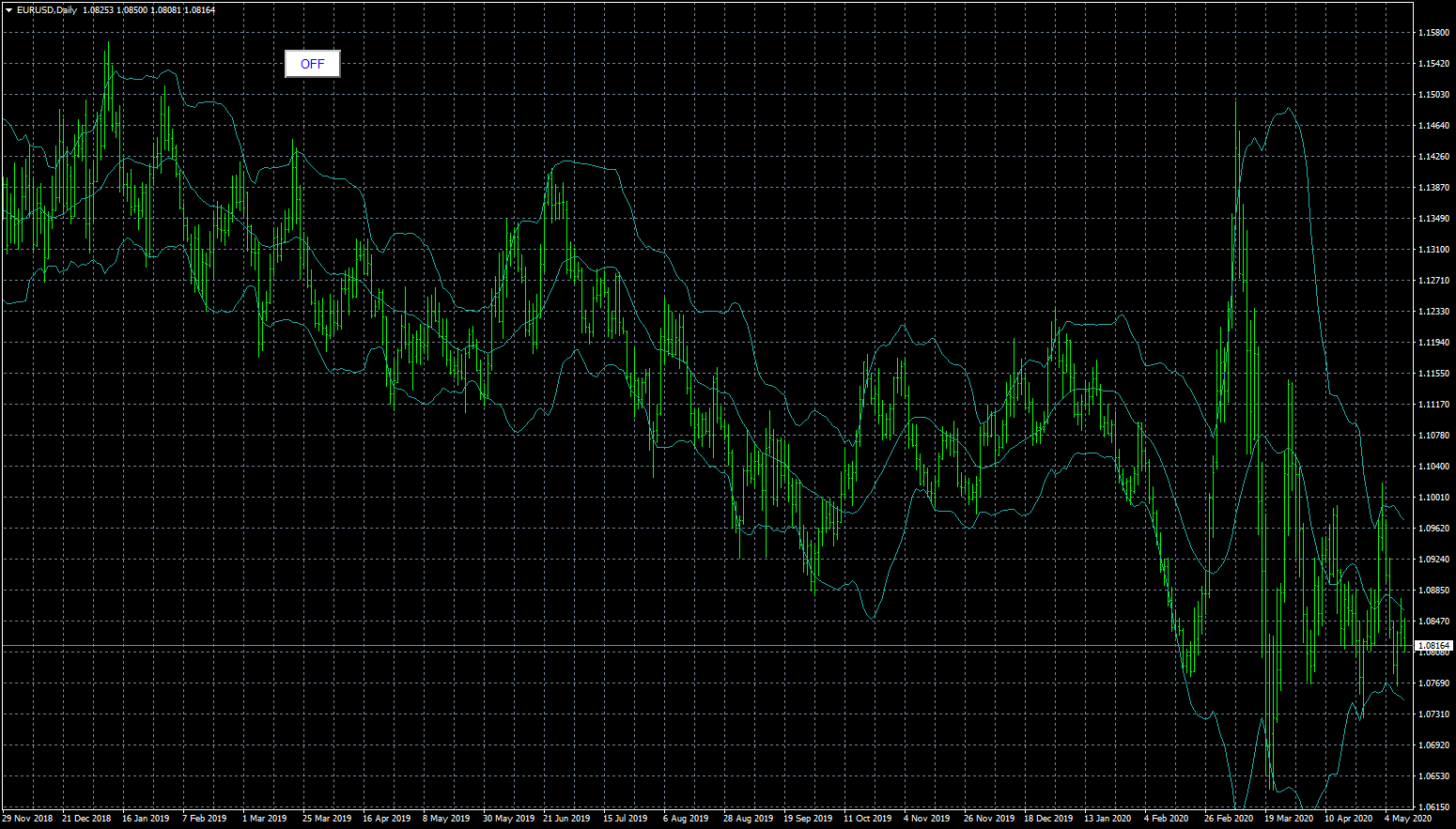1456x829 pixels.
Task: Click the 1.13870 price scale label
Action: pos(1434,188)
